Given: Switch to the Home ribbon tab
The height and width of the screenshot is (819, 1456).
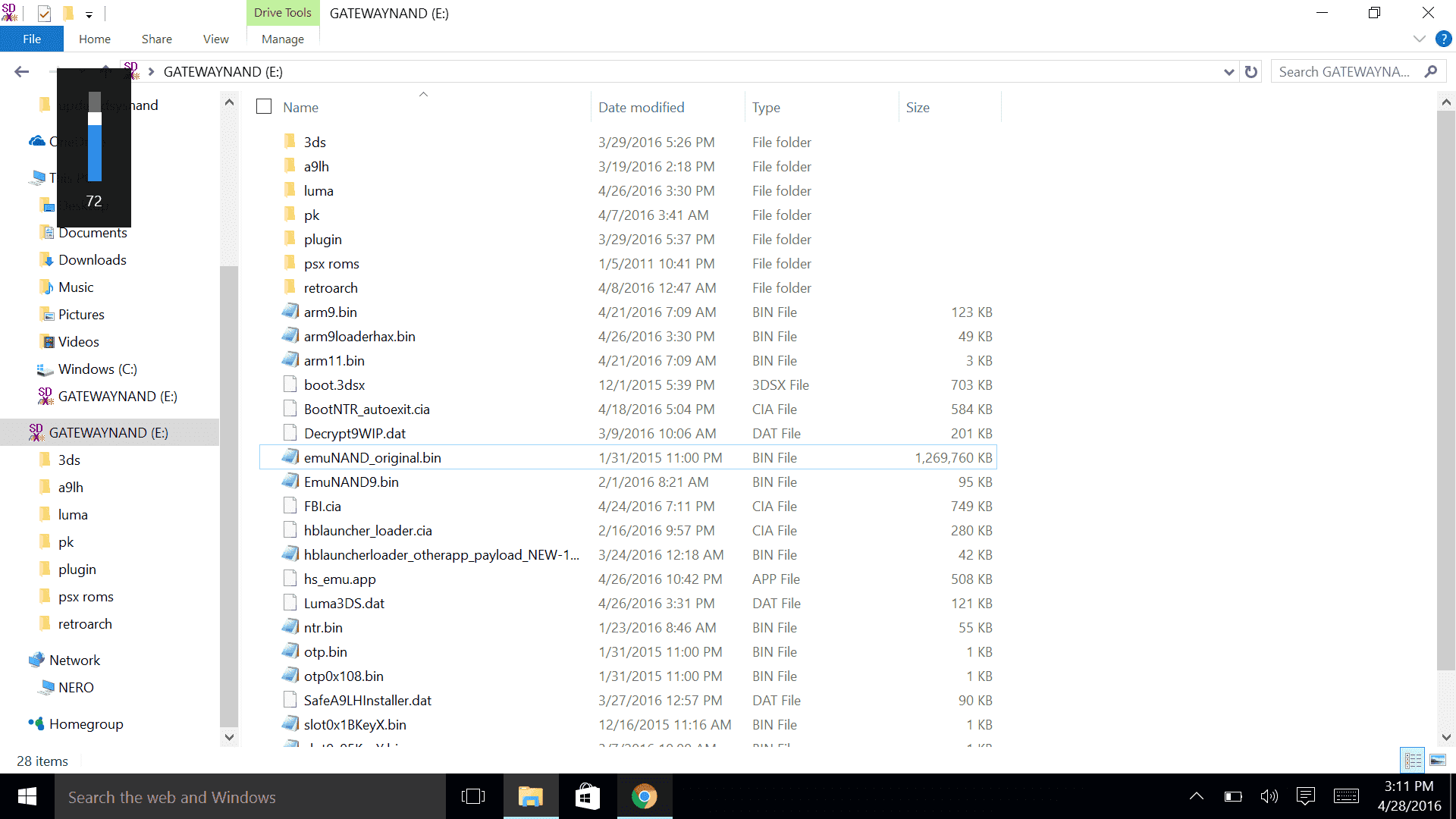Looking at the screenshot, I should point(95,39).
